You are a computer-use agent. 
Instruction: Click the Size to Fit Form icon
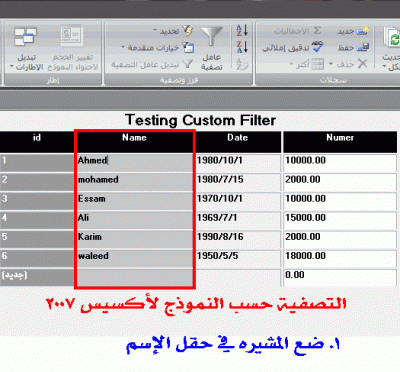71,36
